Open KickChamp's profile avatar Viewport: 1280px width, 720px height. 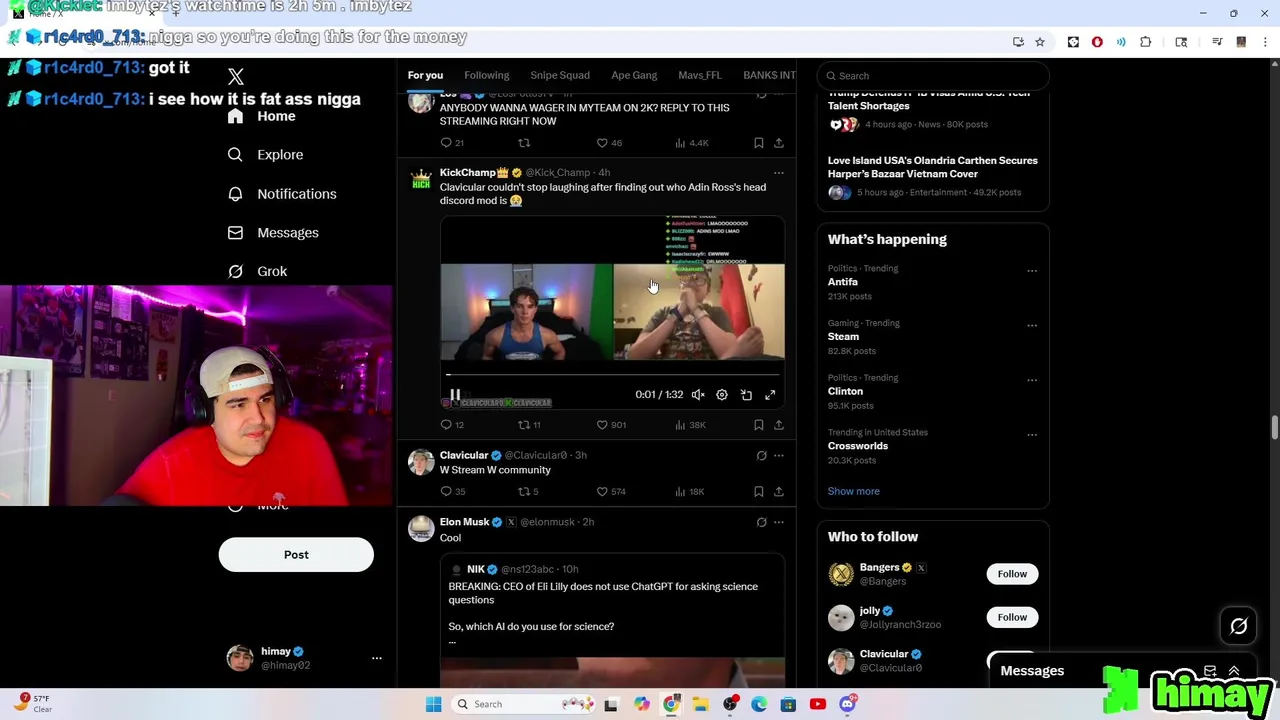click(421, 181)
